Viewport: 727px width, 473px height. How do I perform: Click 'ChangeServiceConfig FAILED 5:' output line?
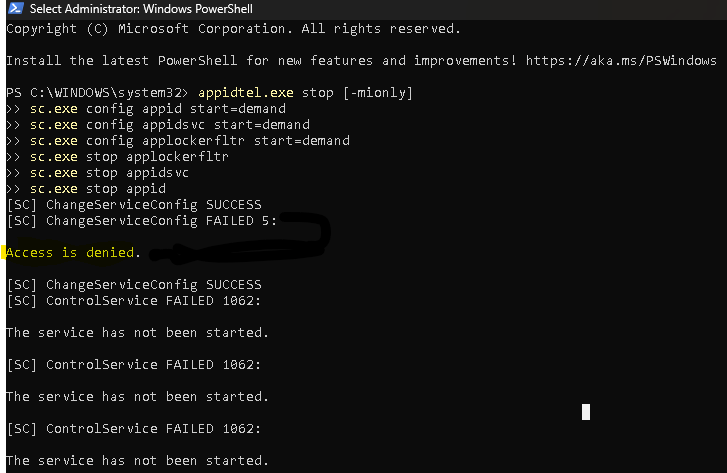pyautogui.click(x=142, y=221)
